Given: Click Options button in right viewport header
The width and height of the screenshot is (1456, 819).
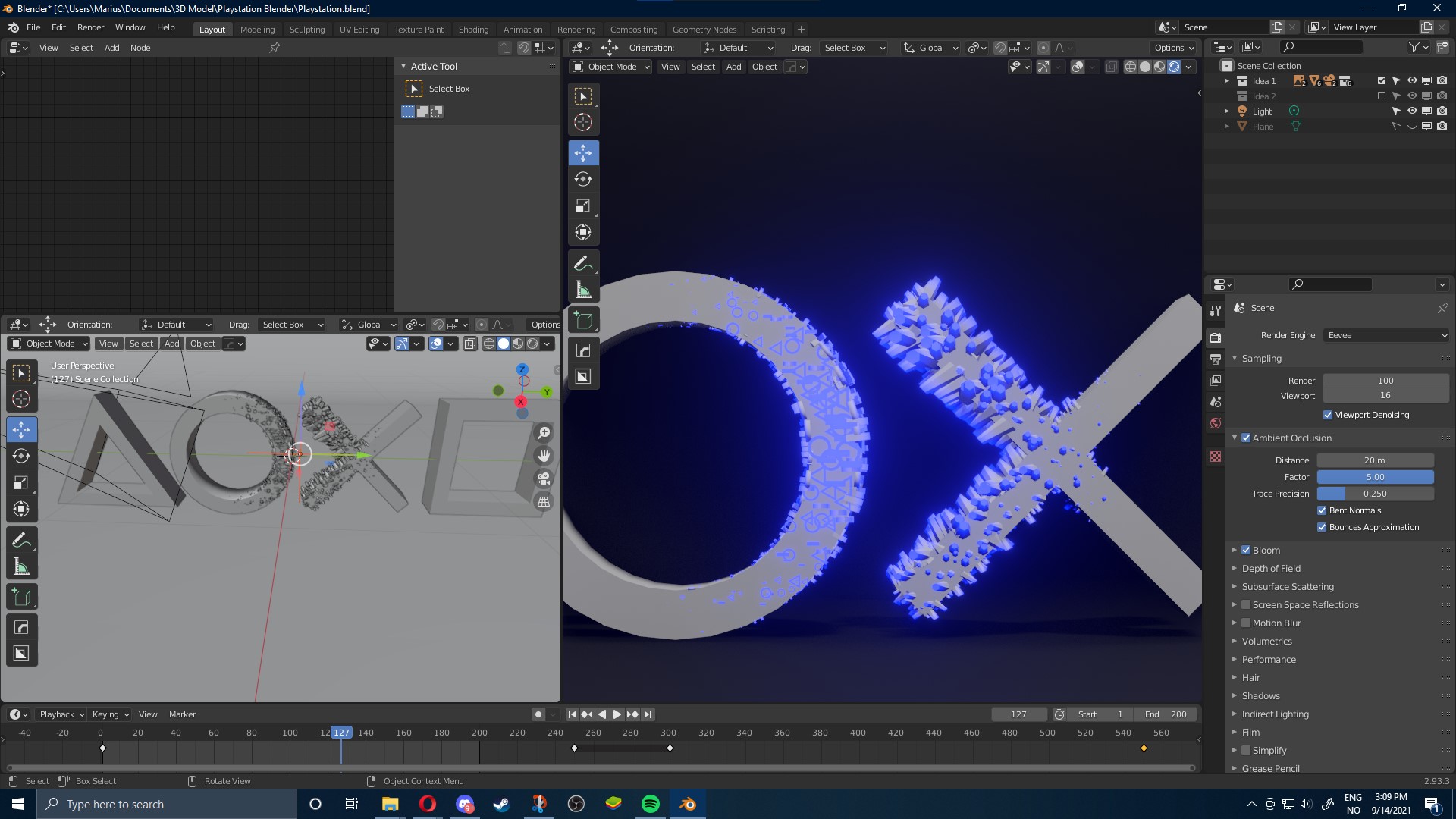Looking at the screenshot, I should (x=1174, y=48).
